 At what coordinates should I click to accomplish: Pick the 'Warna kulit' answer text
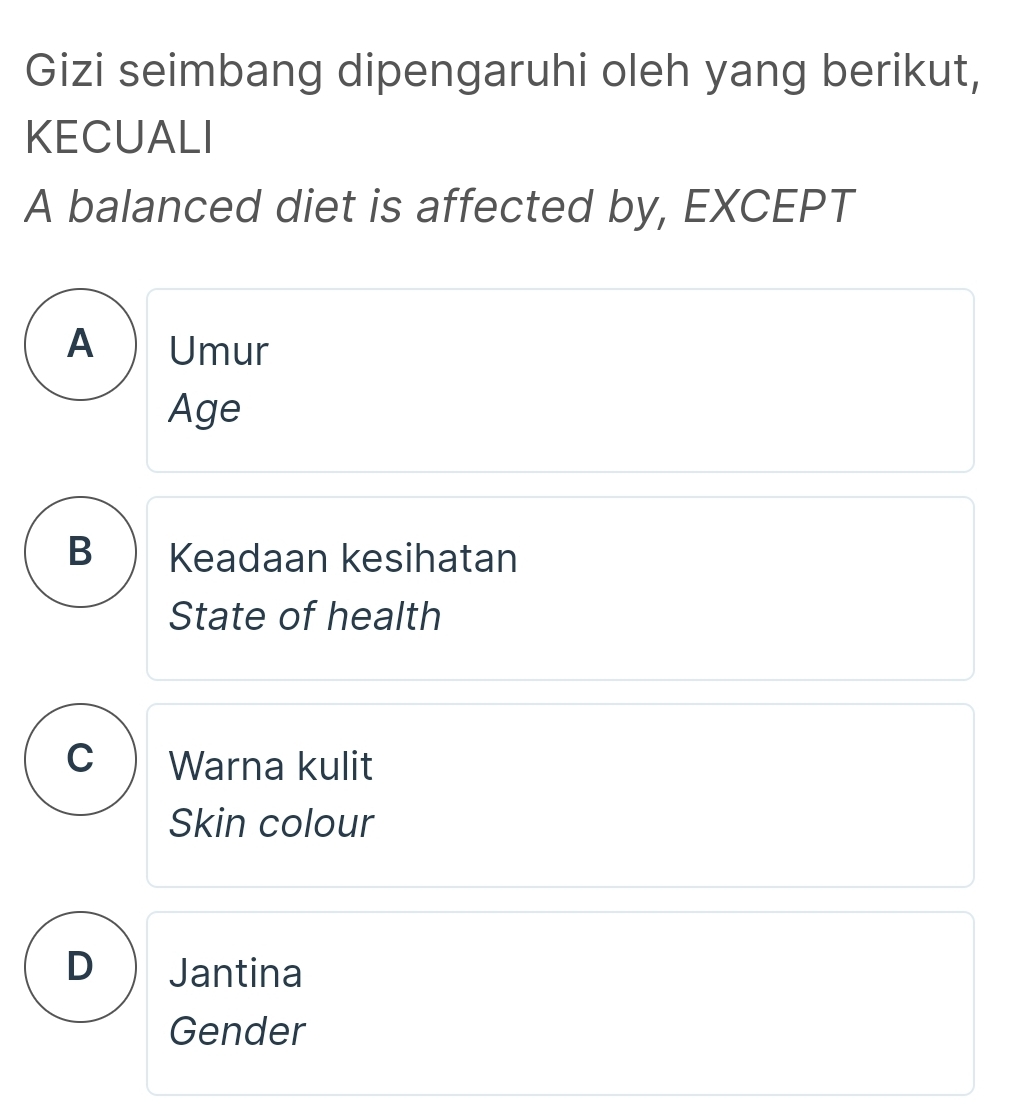coord(271,767)
